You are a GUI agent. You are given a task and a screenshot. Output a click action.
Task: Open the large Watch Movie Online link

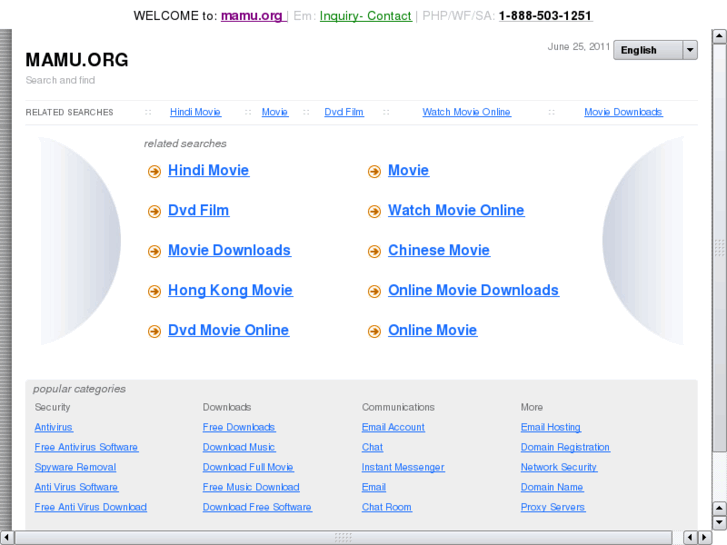[x=456, y=210]
